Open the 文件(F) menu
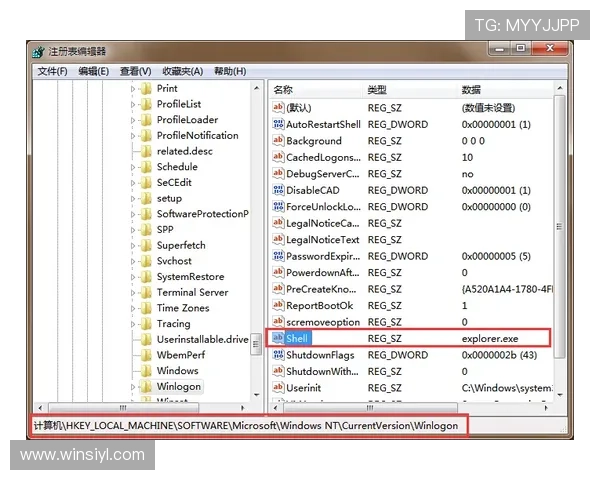 [52, 72]
